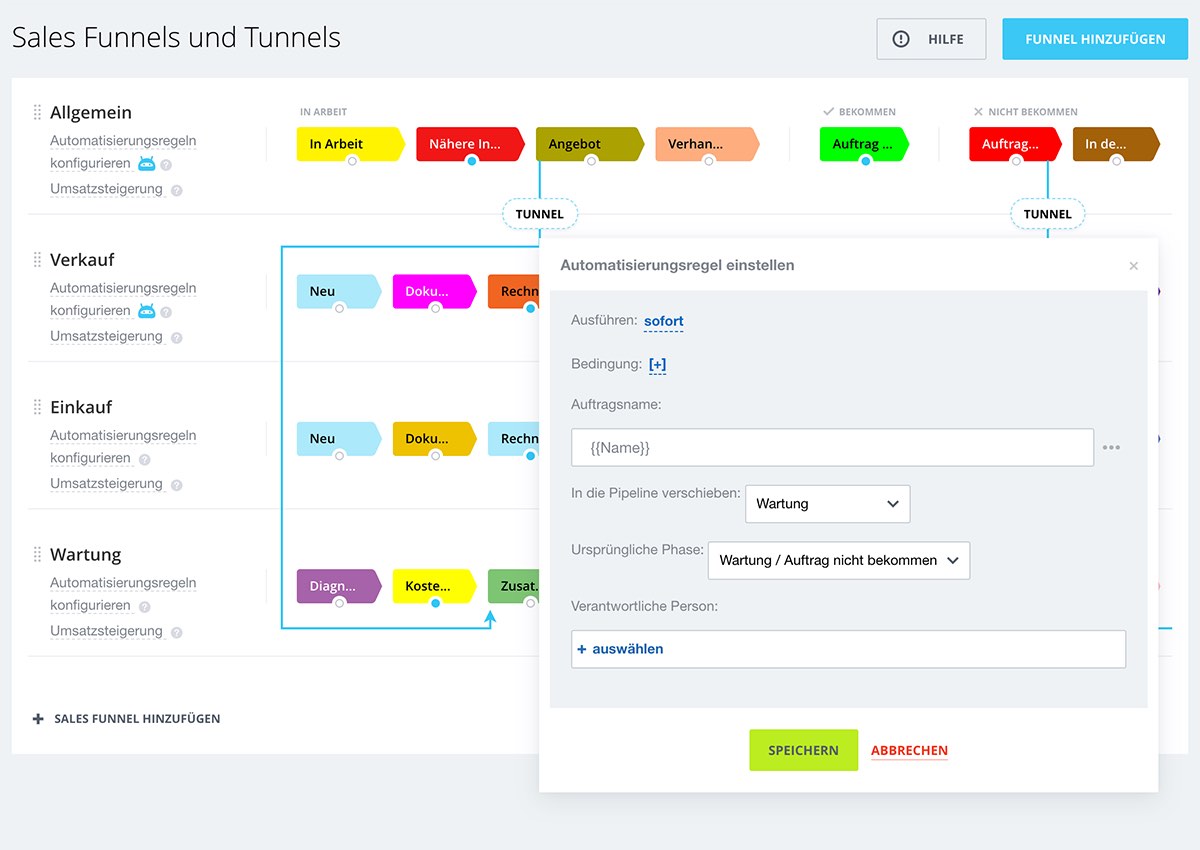Open the Ursprüngliche Phase dropdown
This screenshot has height=850, width=1200.
point(839,560)
